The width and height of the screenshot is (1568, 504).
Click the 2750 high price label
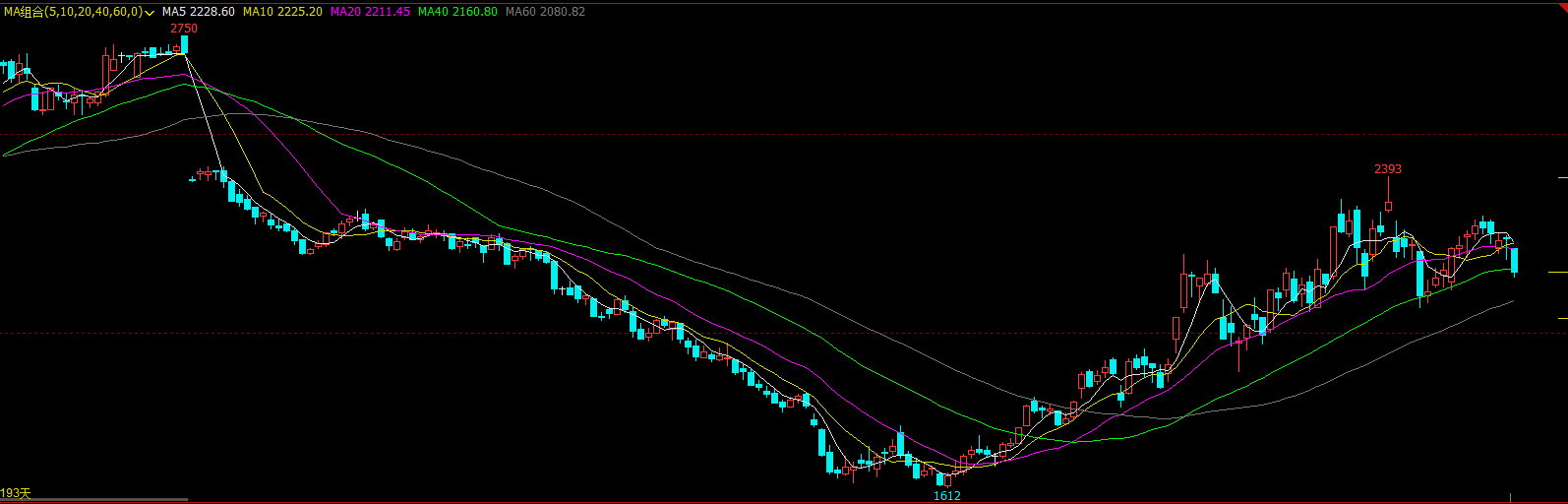click(x=184, y=29)
